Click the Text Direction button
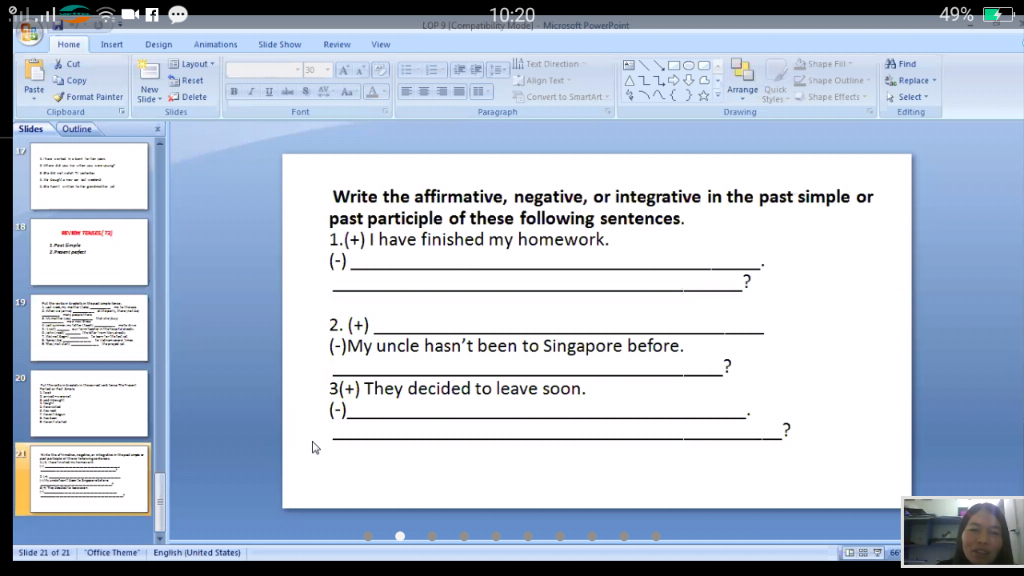Viewport: 1024px width, 576px height. [550, 64]
